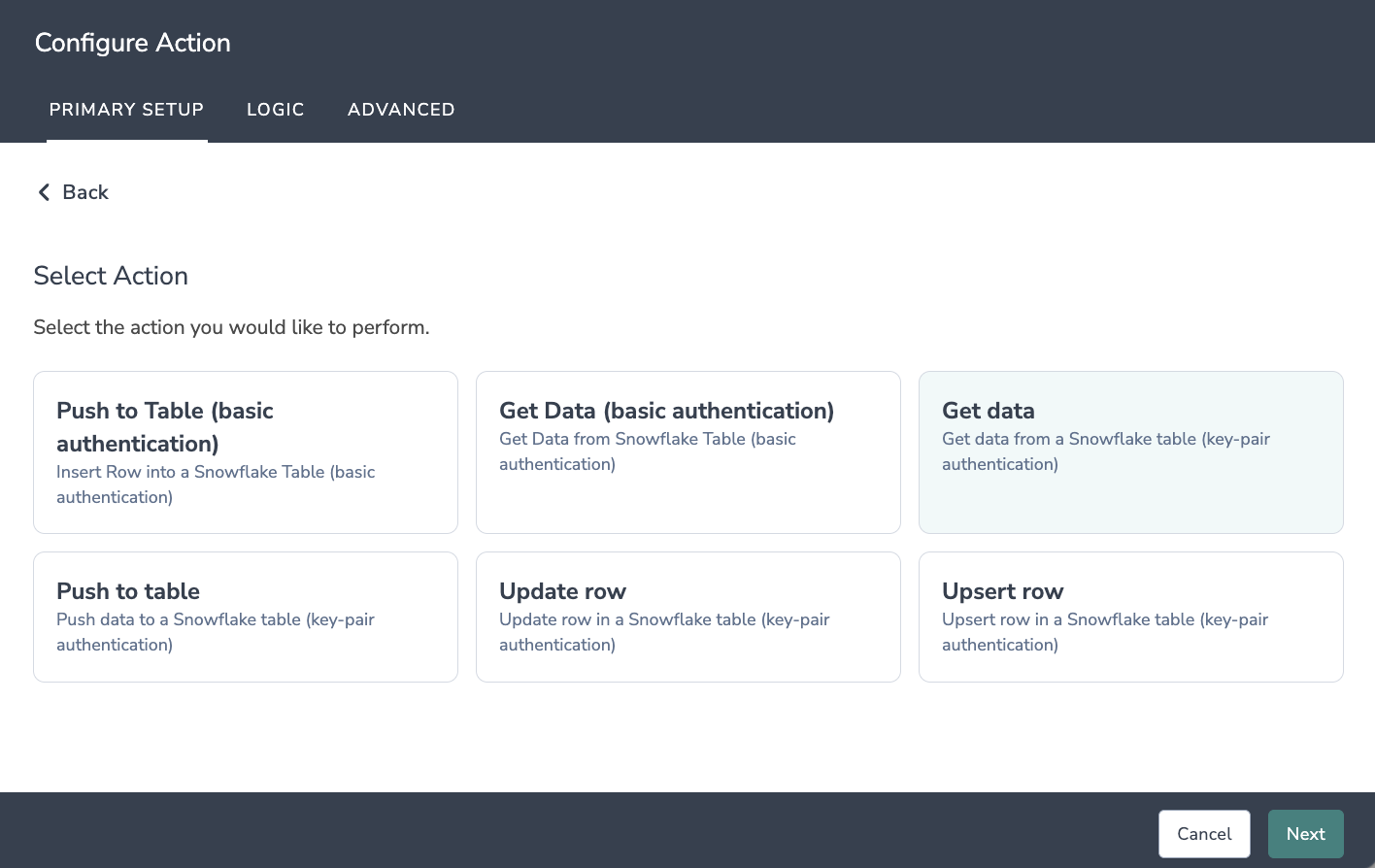The width and height of the screenshot is (1375, 868).
Task: Click the Select Action heading
Action: [x=111, y=276]
